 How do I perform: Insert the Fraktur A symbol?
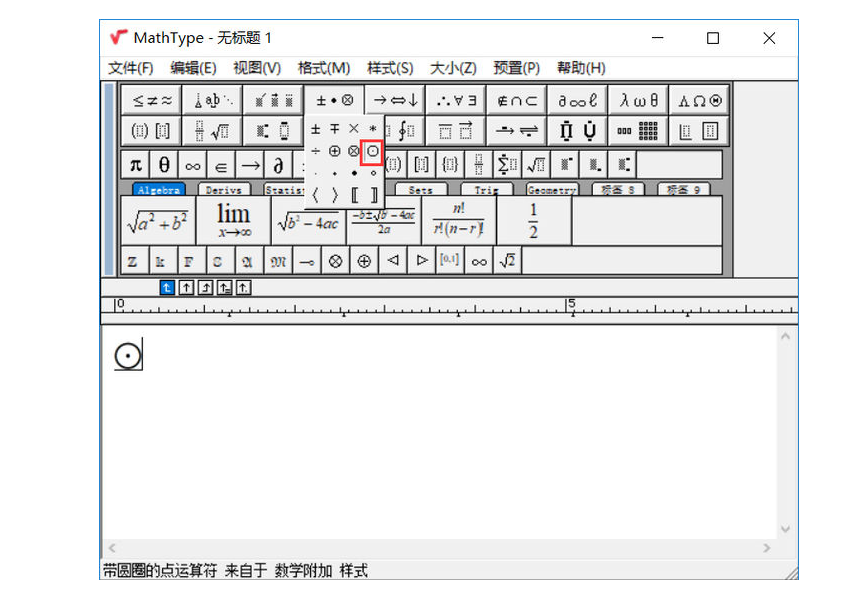coord(247,261)
